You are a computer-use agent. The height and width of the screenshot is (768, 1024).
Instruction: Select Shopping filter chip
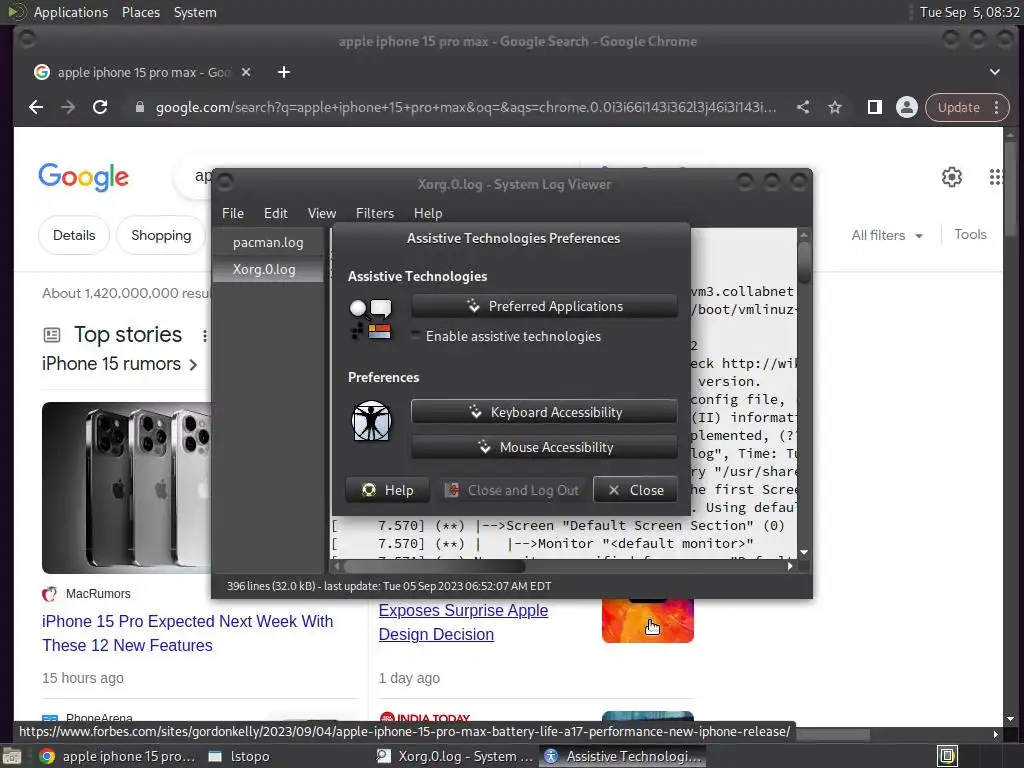click(161, 235)
